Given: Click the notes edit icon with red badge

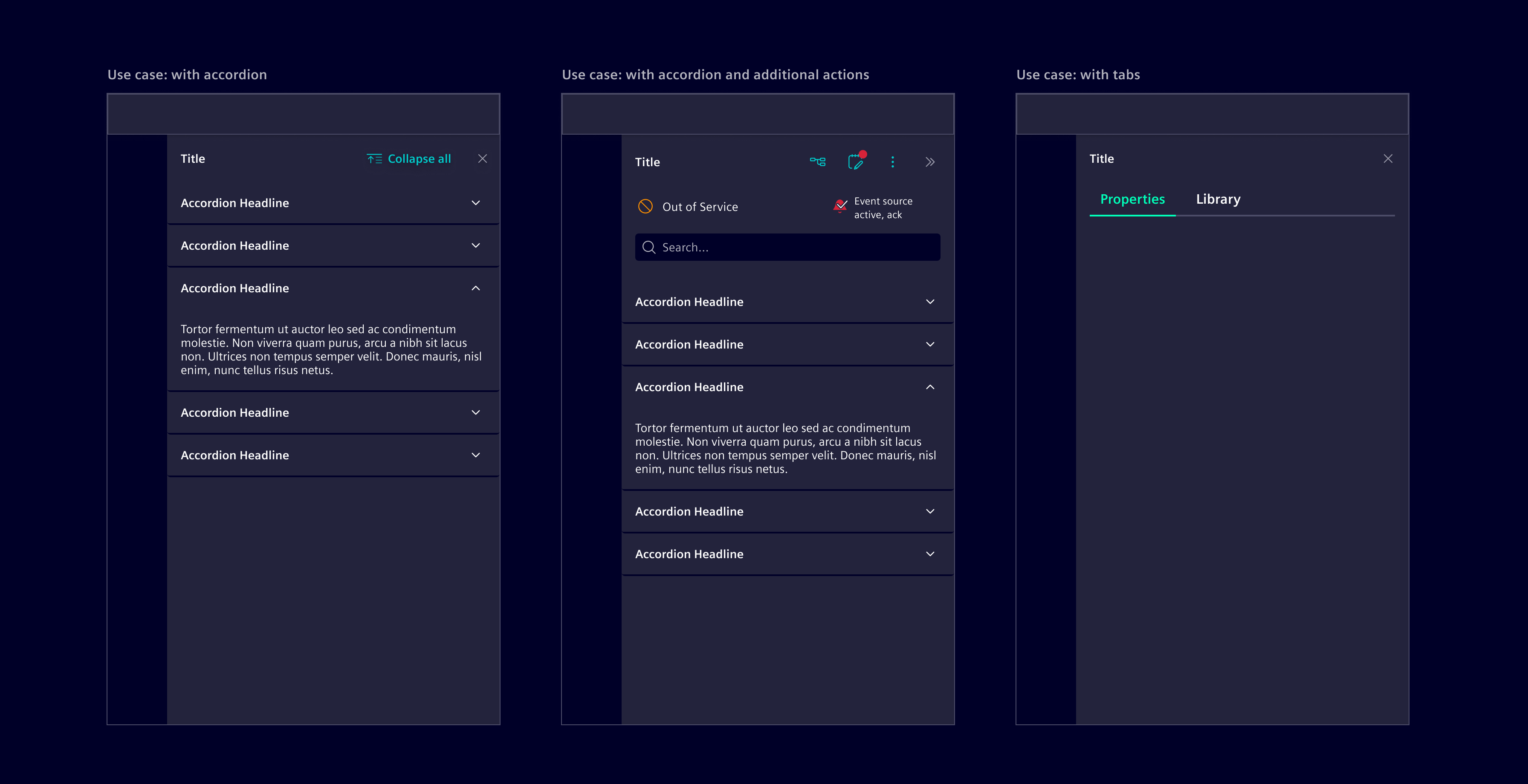Looking at the screenshot, I should tap(855, 161).
